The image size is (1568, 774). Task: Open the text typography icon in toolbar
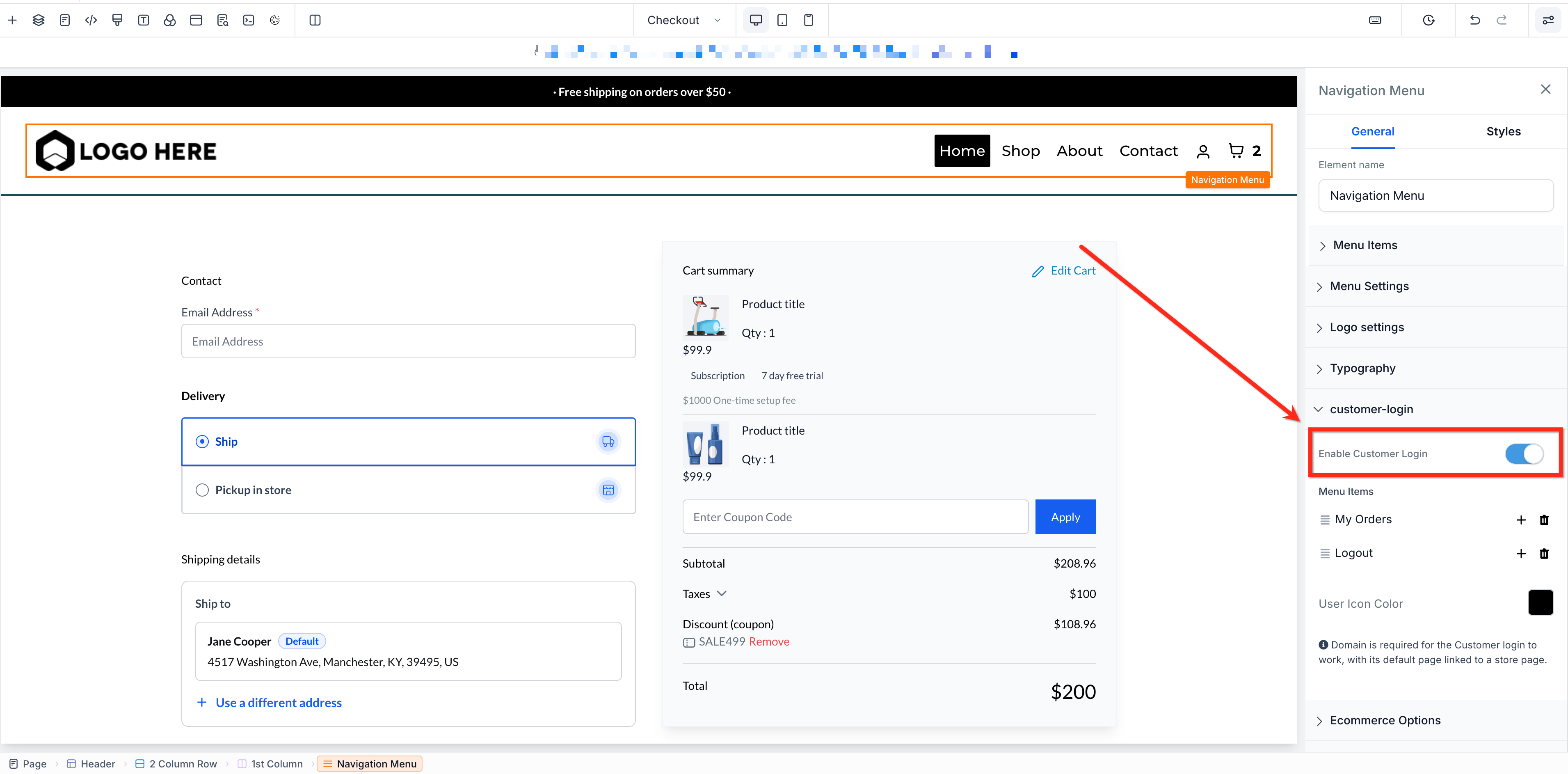pyautogui.click(x=144, y=20)
